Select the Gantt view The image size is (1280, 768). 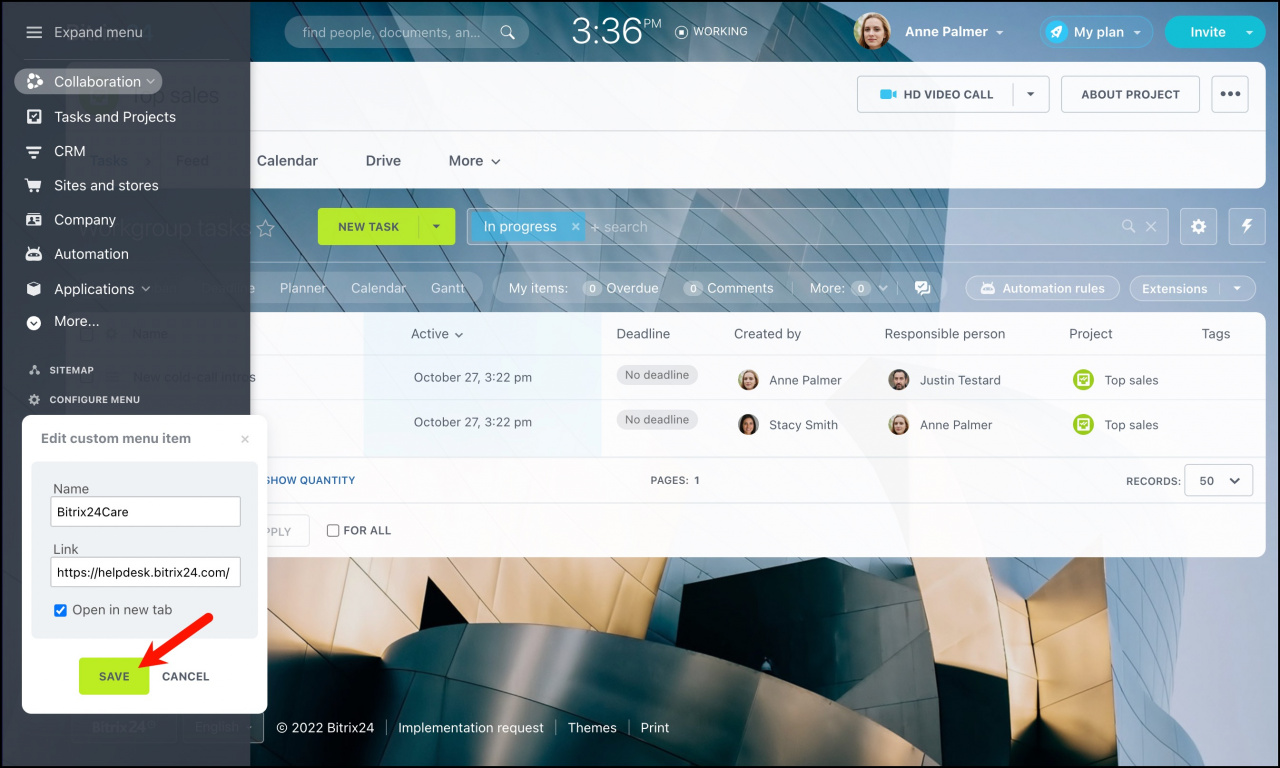[448, 288]
